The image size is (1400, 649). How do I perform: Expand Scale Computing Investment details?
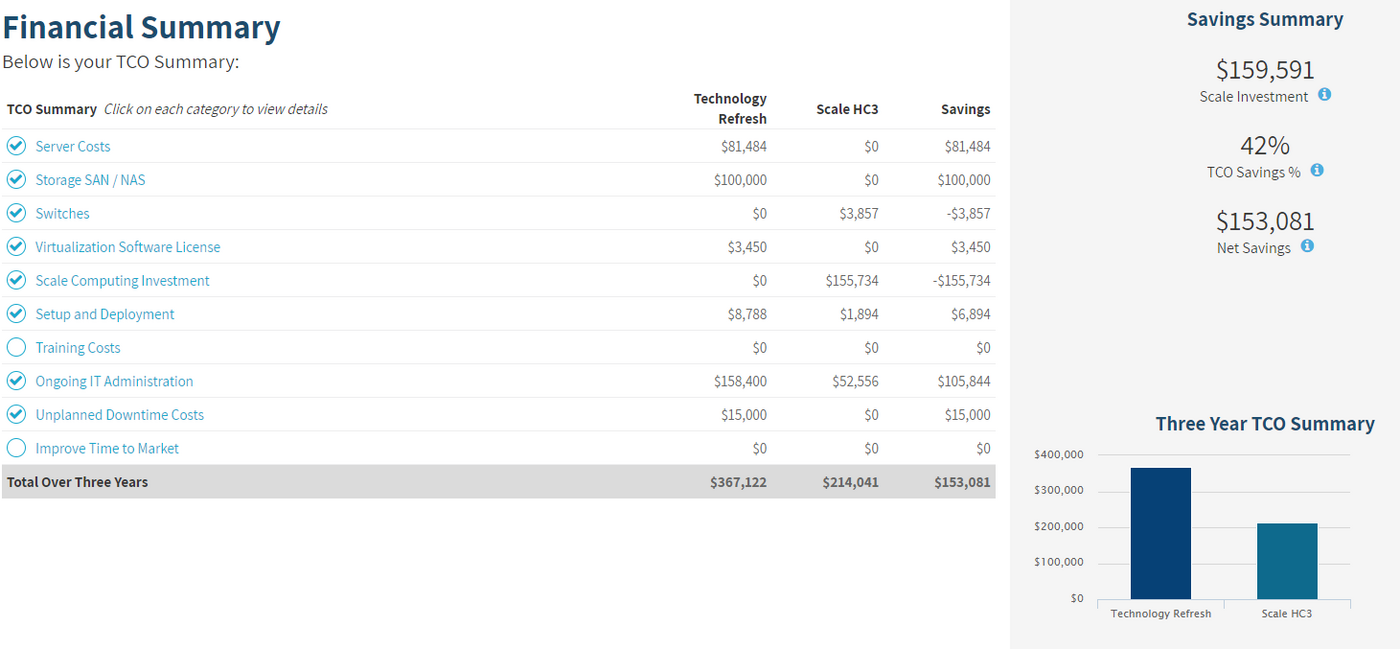(122, 281)
